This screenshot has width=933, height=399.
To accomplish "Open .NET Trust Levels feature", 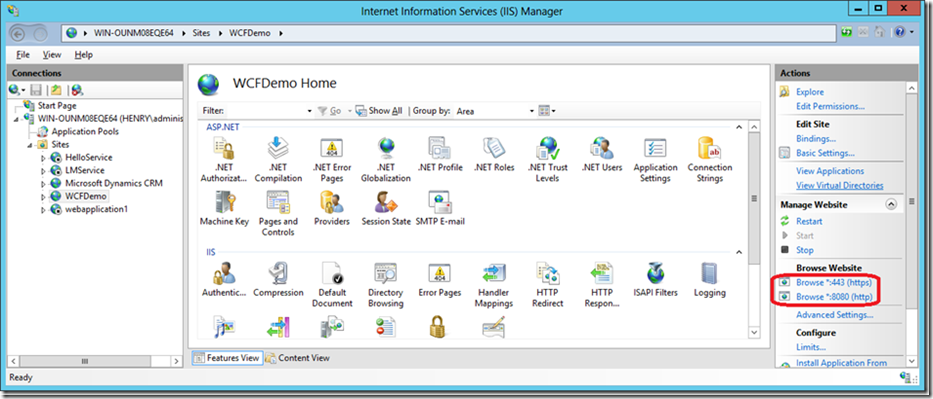I will [x=547, y=159].
